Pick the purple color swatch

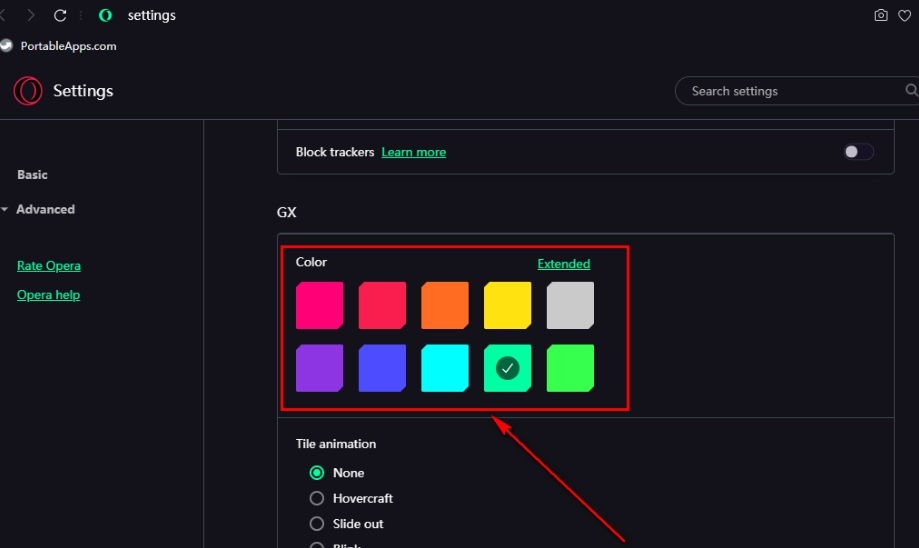pos(319,368)
